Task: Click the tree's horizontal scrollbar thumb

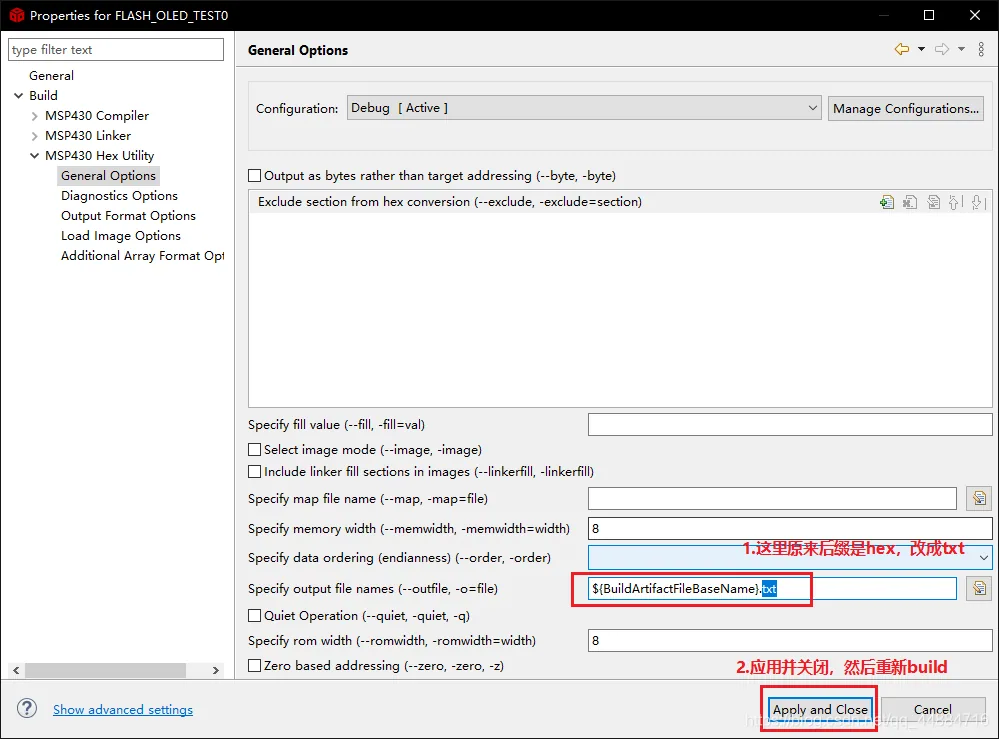Action: (x=105, y=670)
